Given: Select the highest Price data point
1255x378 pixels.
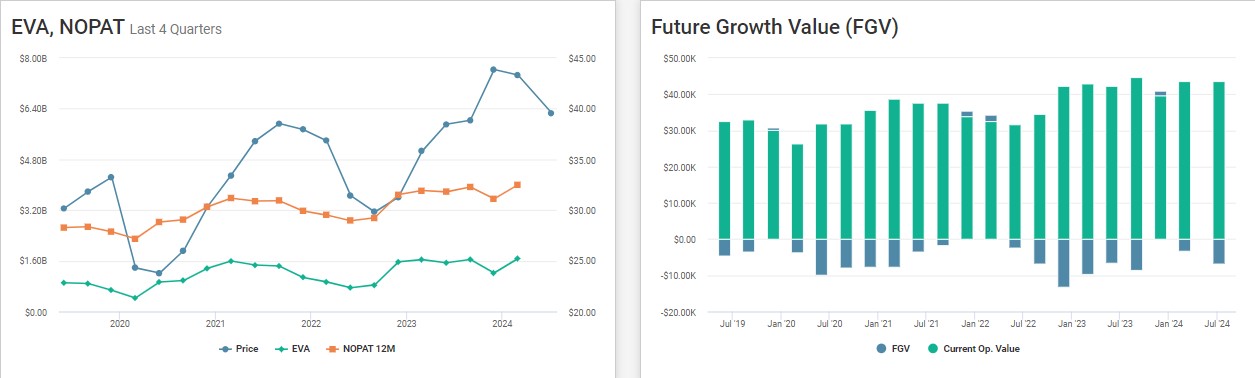Looking at the screenshot, I should pyautogui.click(x=494, y=70).
